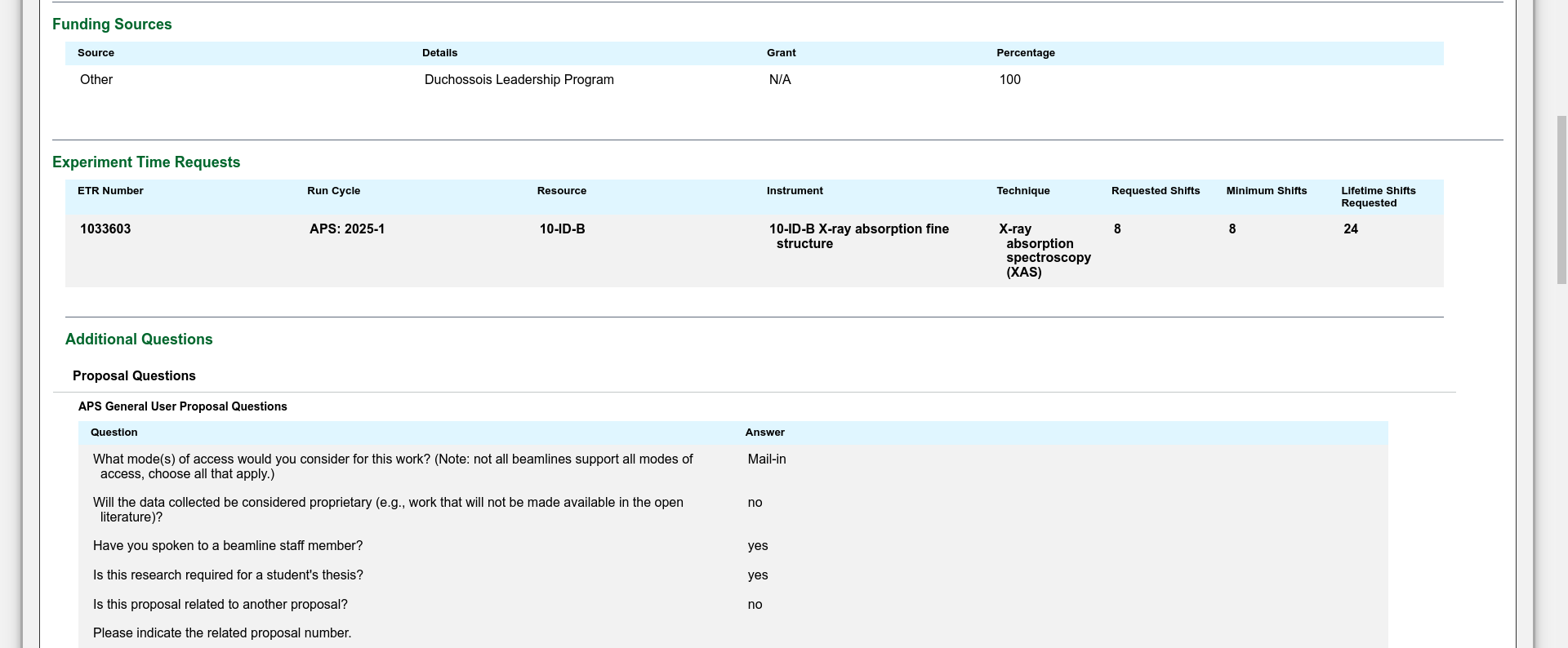Click the Percentage value 100
The image size is (1568, 648).
click(x=1009, y=80)
